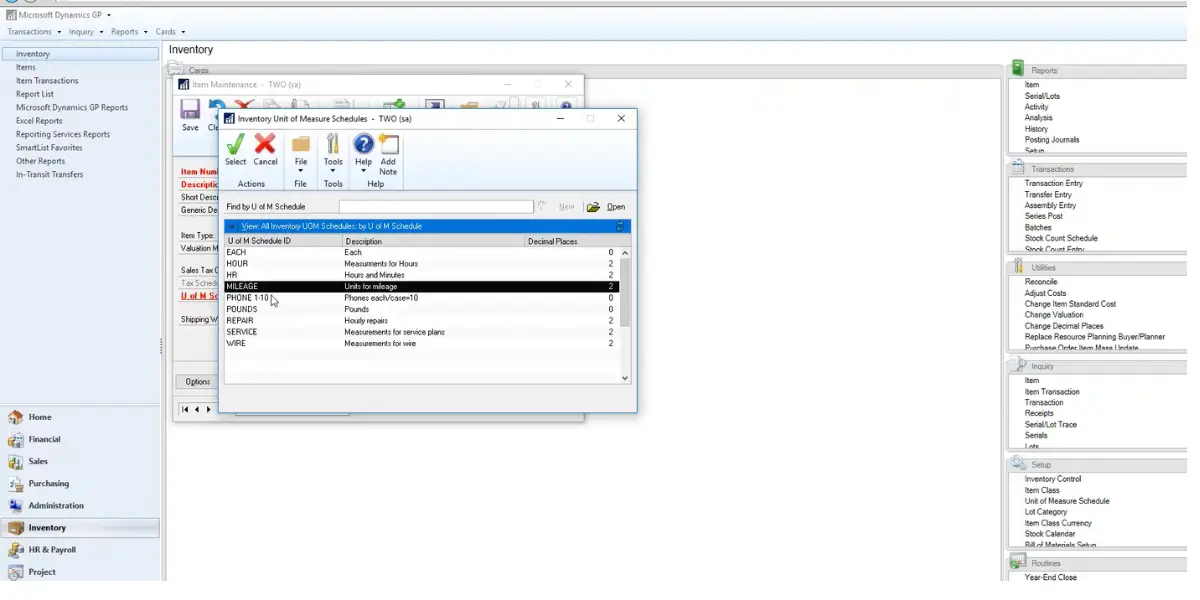This screenshot has height=600, width=1200.
Task: Click the Add Note icon
Action: coord(388,145)
